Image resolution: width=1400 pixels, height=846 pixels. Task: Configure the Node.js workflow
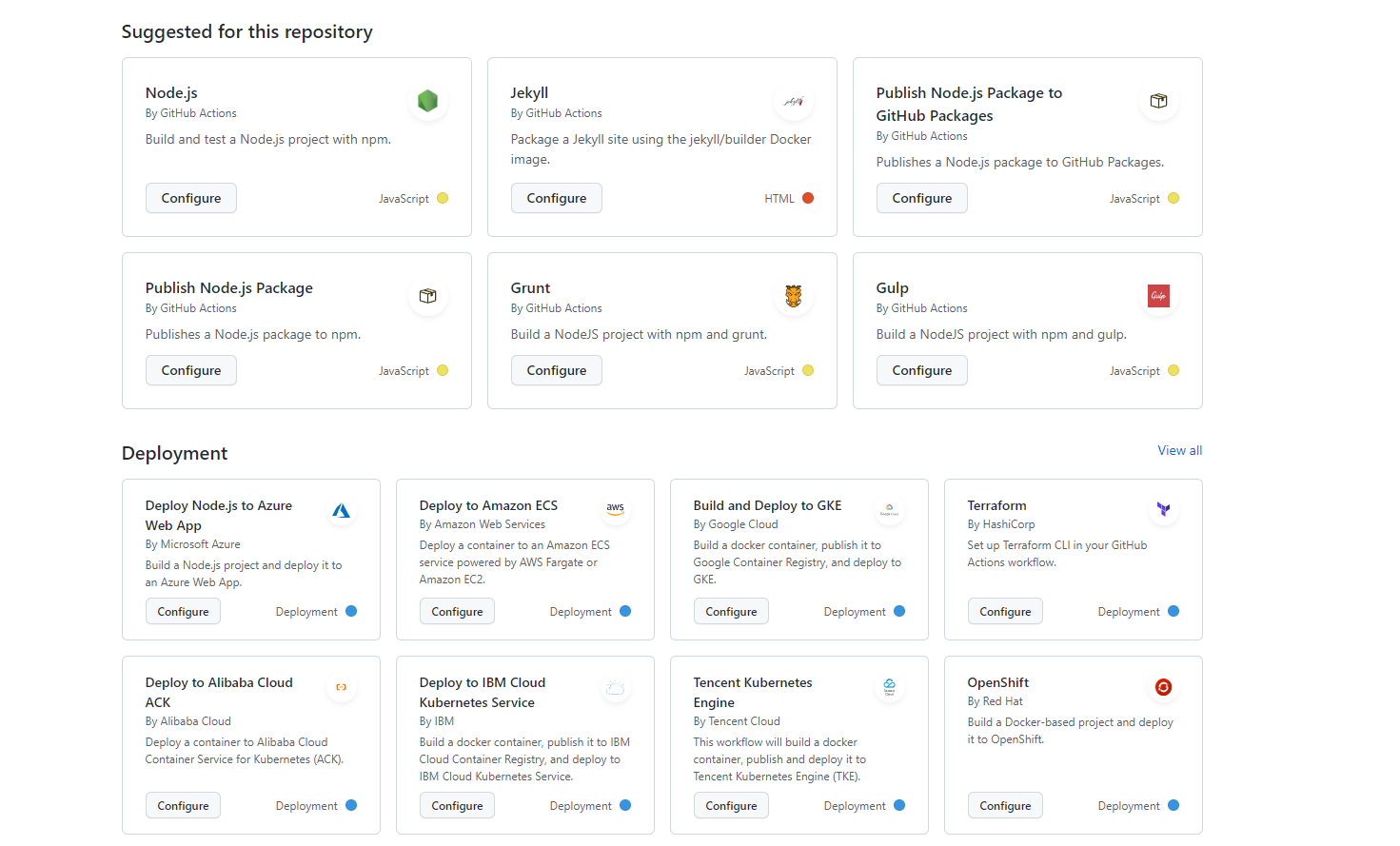tap(191, 198)
